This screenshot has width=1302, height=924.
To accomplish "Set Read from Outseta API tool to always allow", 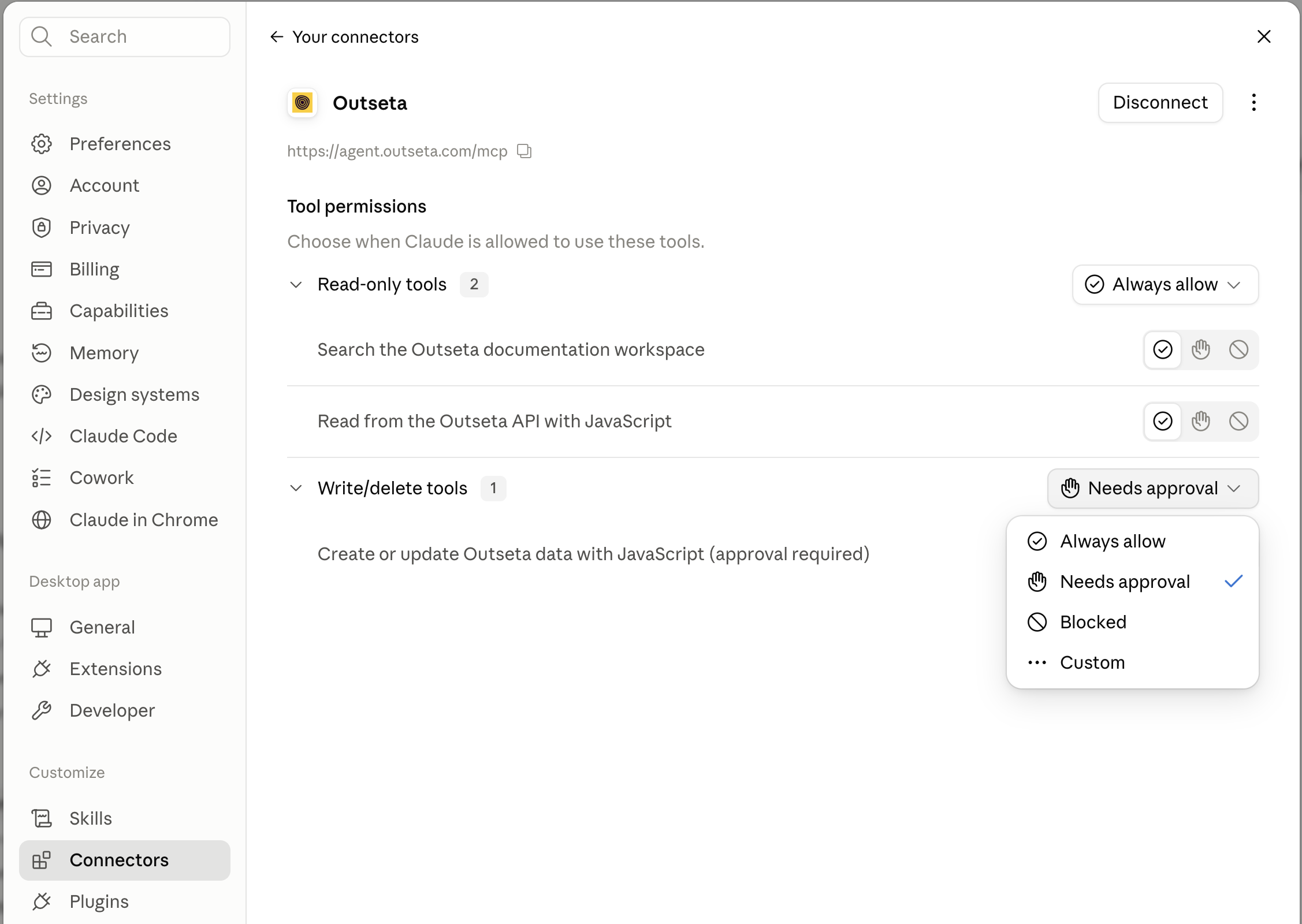I will pos(1163,421).
